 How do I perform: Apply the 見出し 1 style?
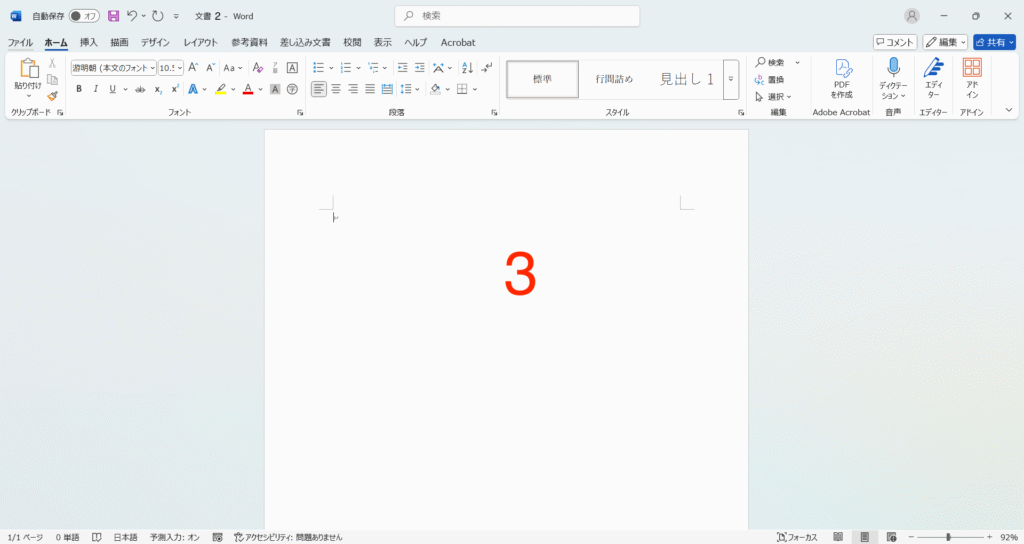687,79
